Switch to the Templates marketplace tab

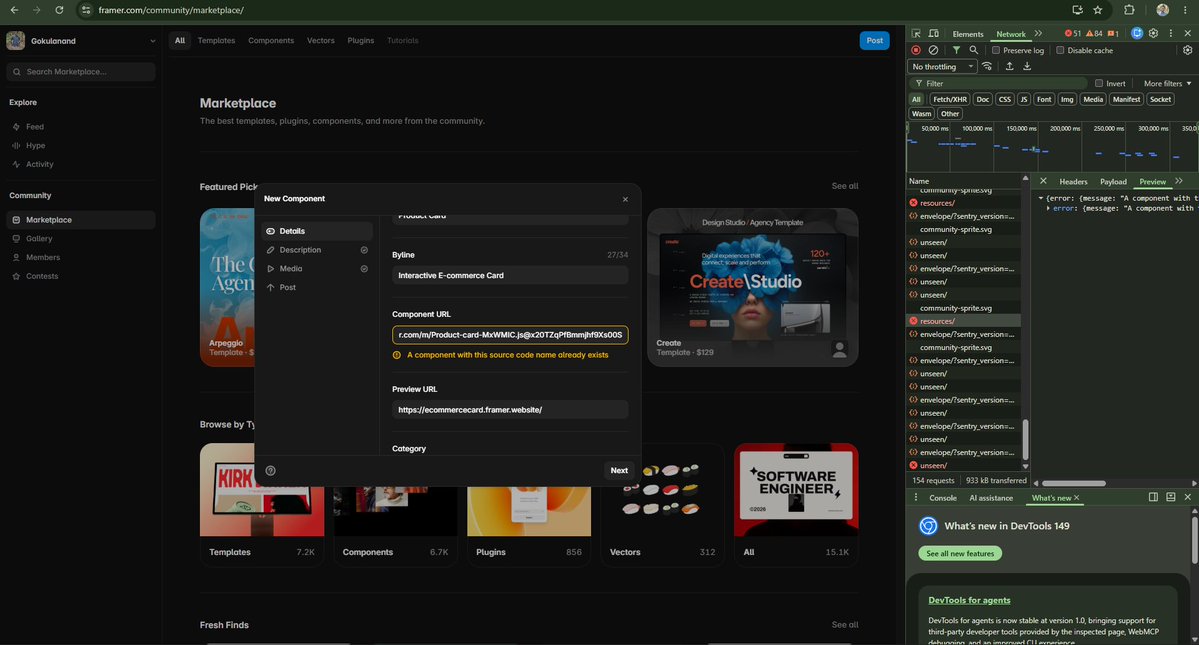(216, 41)
